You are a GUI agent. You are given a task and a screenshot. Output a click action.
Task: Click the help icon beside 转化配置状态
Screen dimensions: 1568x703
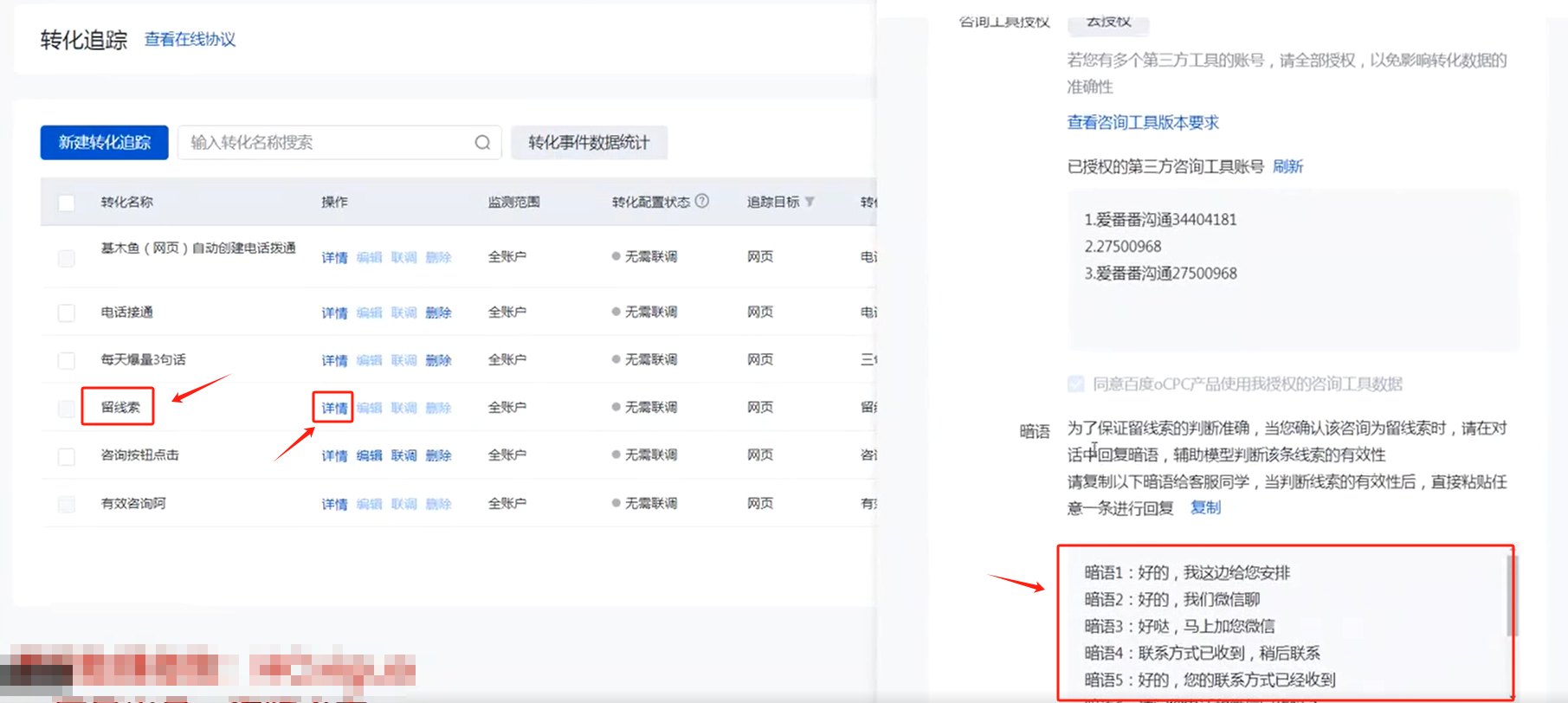[702, 201]
